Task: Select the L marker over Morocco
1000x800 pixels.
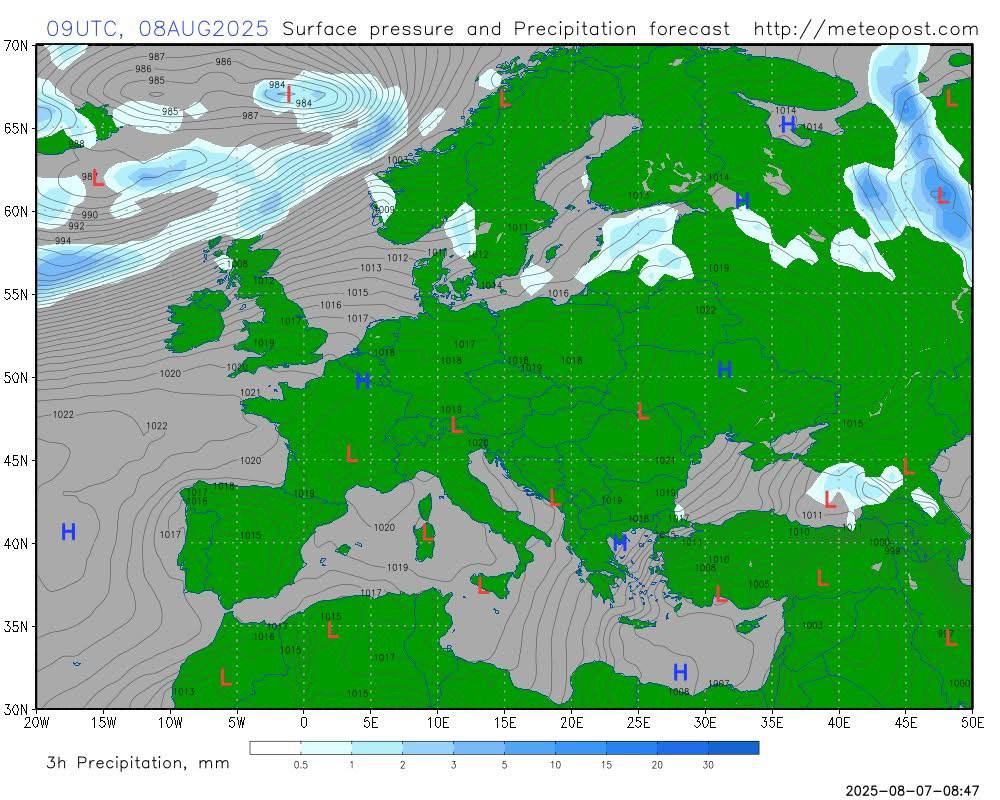Action: [x=225, y=677]
